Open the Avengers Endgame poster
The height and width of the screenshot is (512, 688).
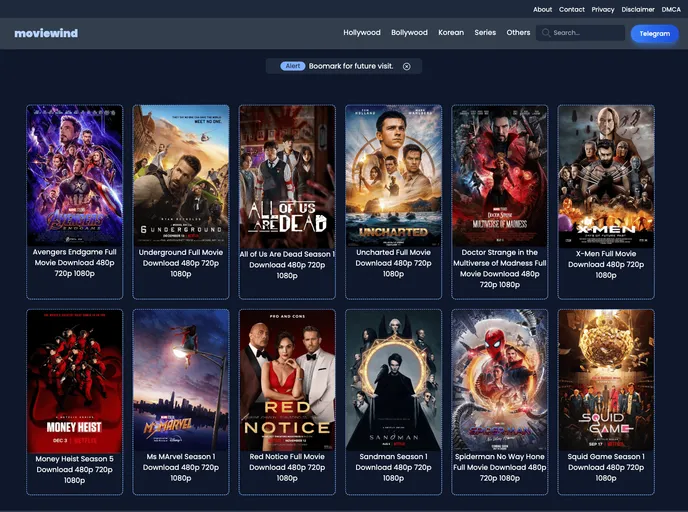click(75, 175)
